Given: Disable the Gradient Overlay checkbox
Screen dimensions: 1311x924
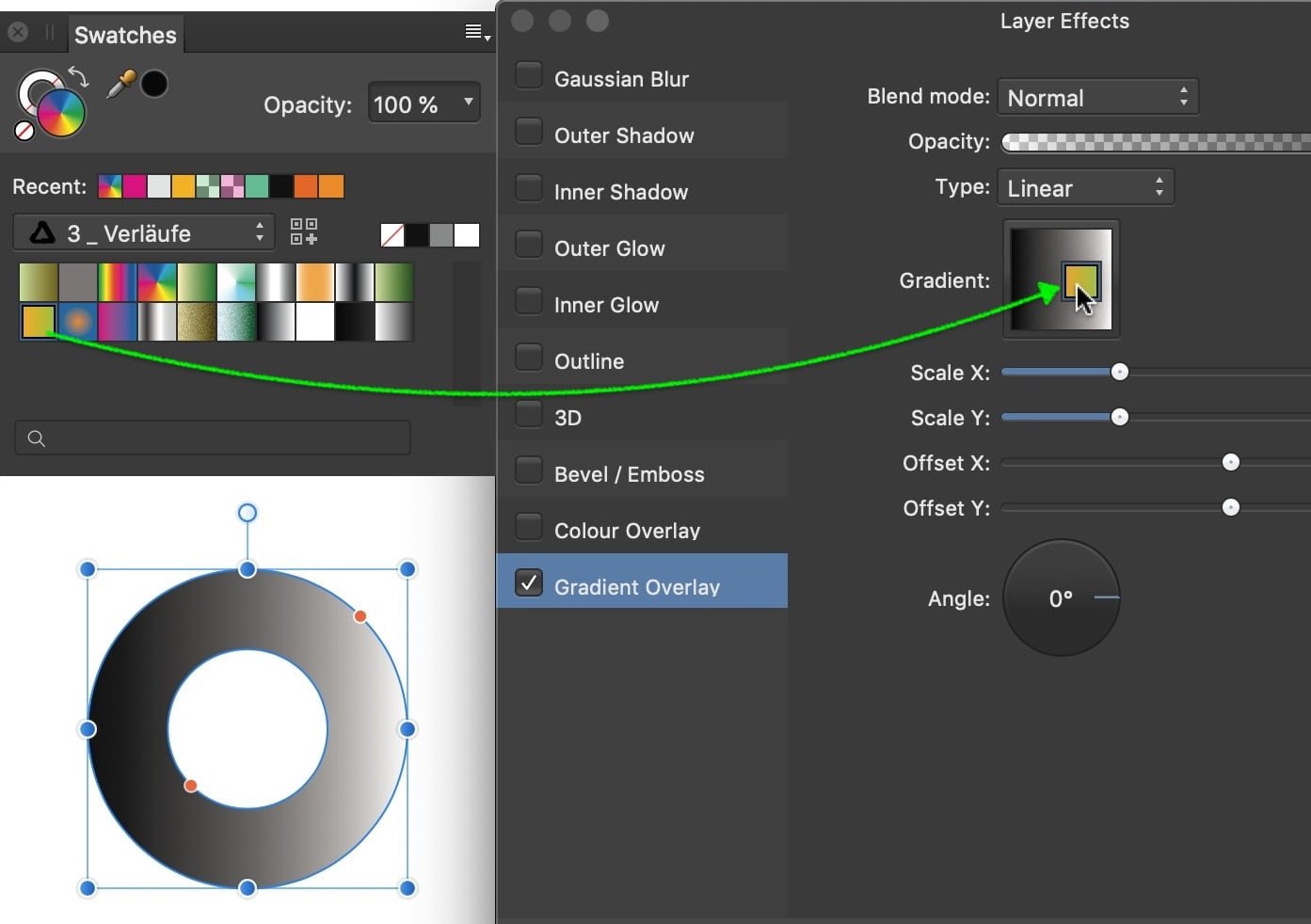Looking at the screenshot, I should [528, 582].
